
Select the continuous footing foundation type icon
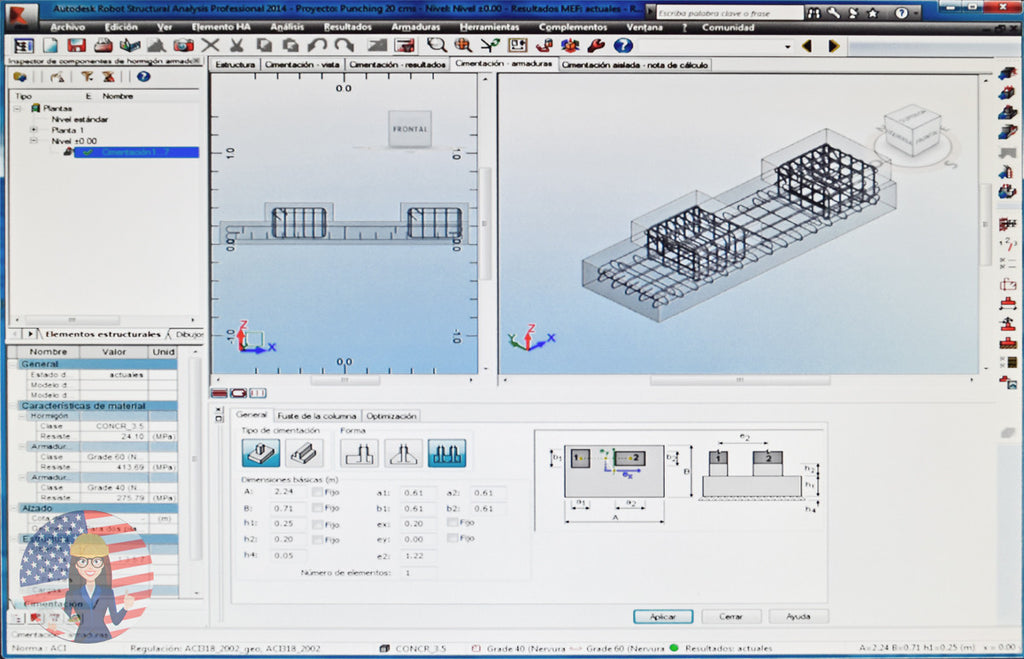pos(304,453)
